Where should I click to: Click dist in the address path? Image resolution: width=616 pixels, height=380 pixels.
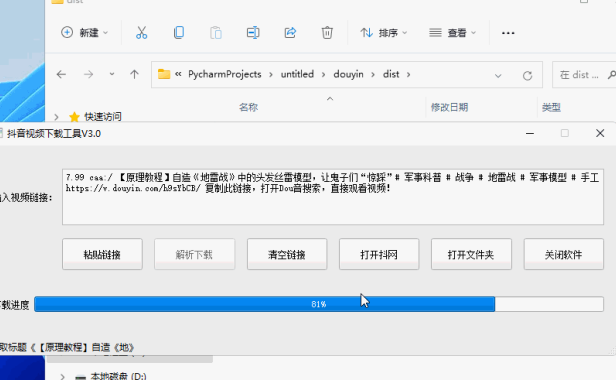pyautogui.click(x=391, y=74)
